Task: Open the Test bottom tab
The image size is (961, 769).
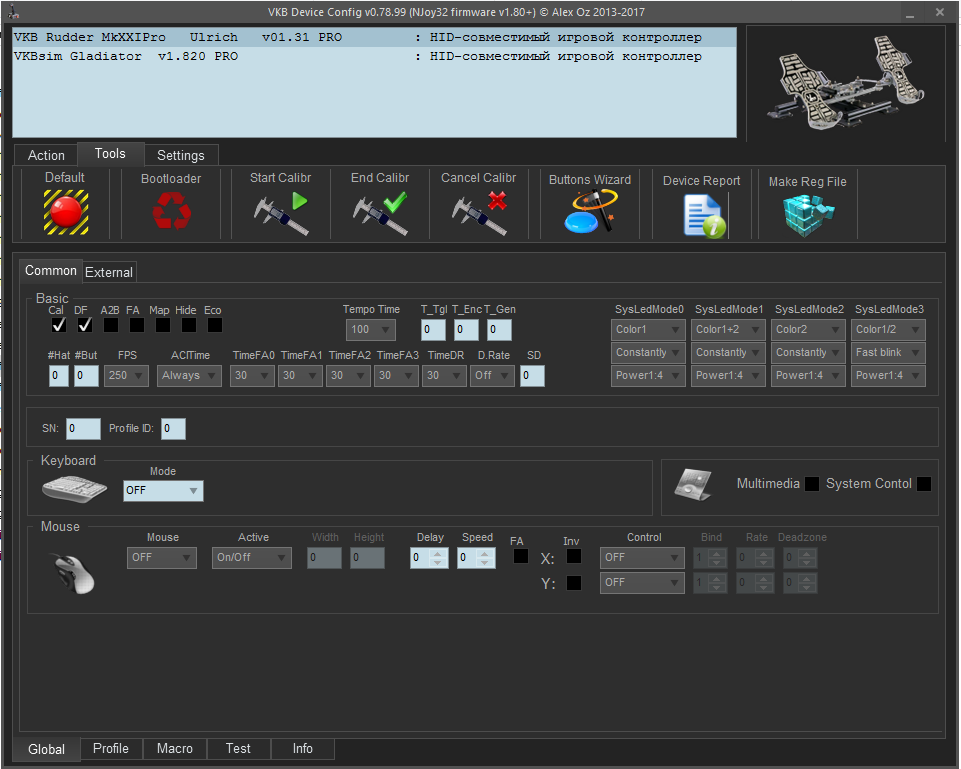Action: (x=238, y=749)
